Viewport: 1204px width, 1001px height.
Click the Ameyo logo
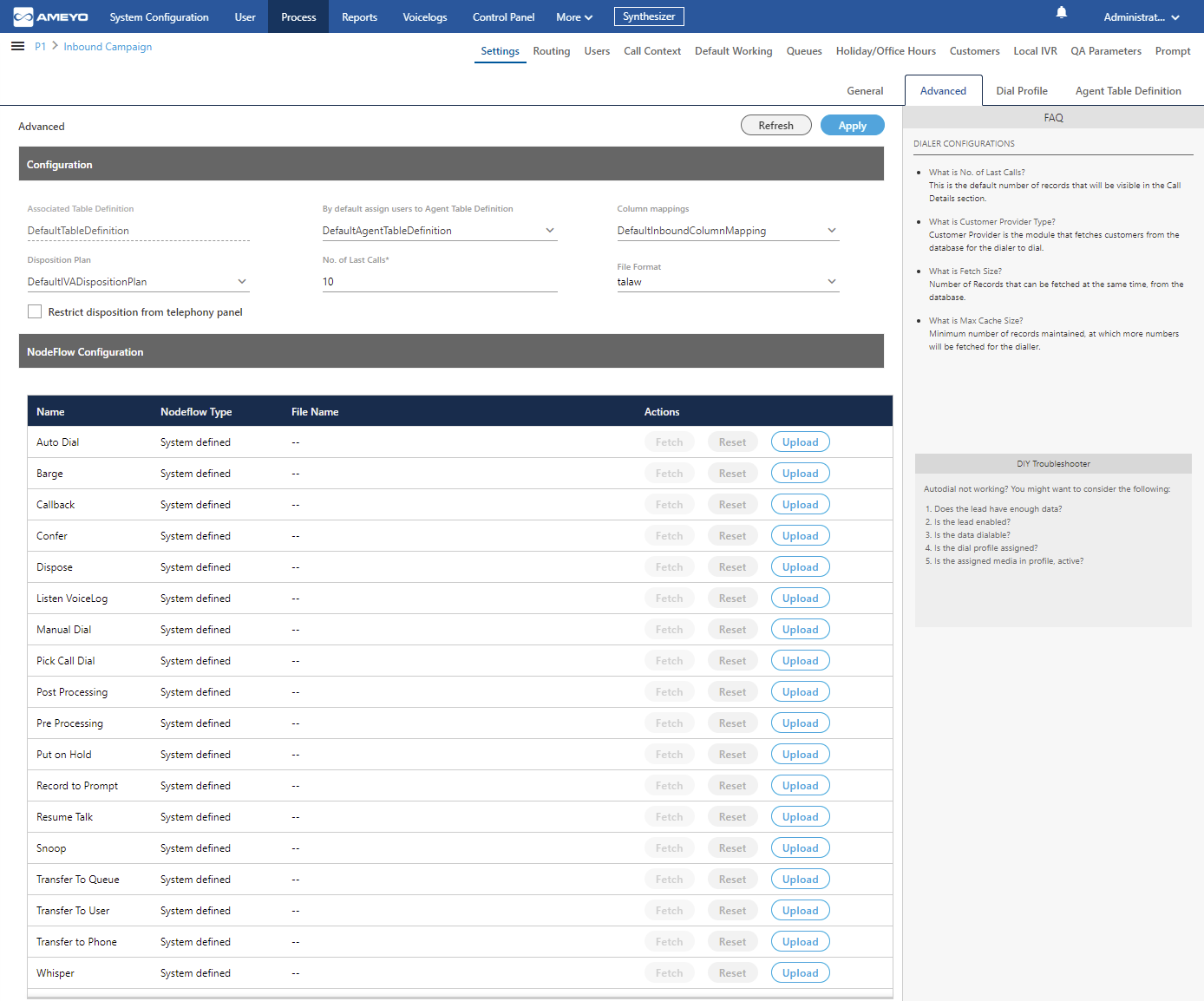click(x=50, y=16)
